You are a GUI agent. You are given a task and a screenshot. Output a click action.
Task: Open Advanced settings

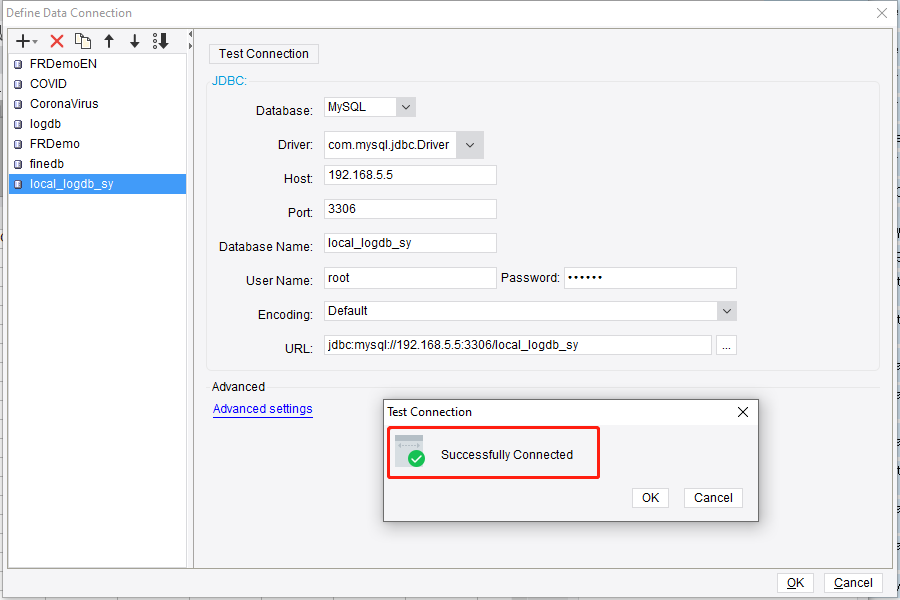(262, 409)
